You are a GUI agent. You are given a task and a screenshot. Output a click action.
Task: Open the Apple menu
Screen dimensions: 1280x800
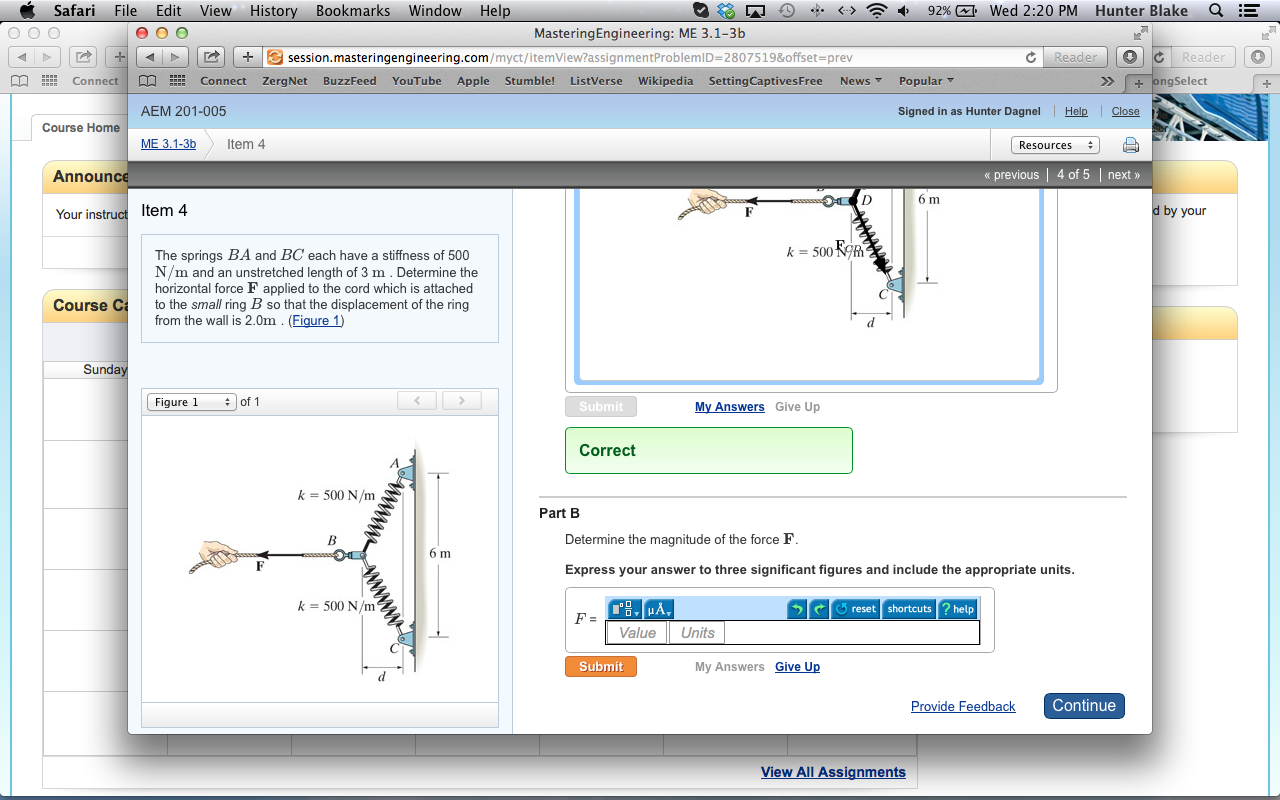(x=27, y=11)
